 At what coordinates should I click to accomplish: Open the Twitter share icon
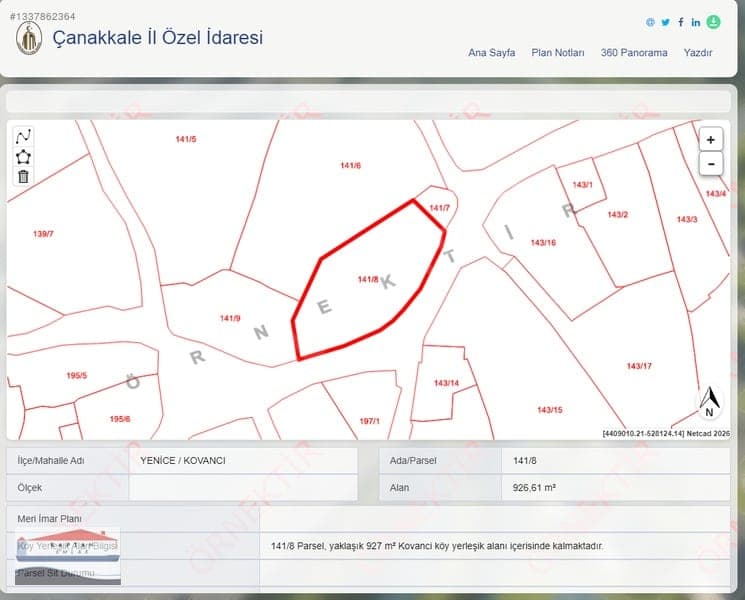pyautogui.click(x=666, y=22)
